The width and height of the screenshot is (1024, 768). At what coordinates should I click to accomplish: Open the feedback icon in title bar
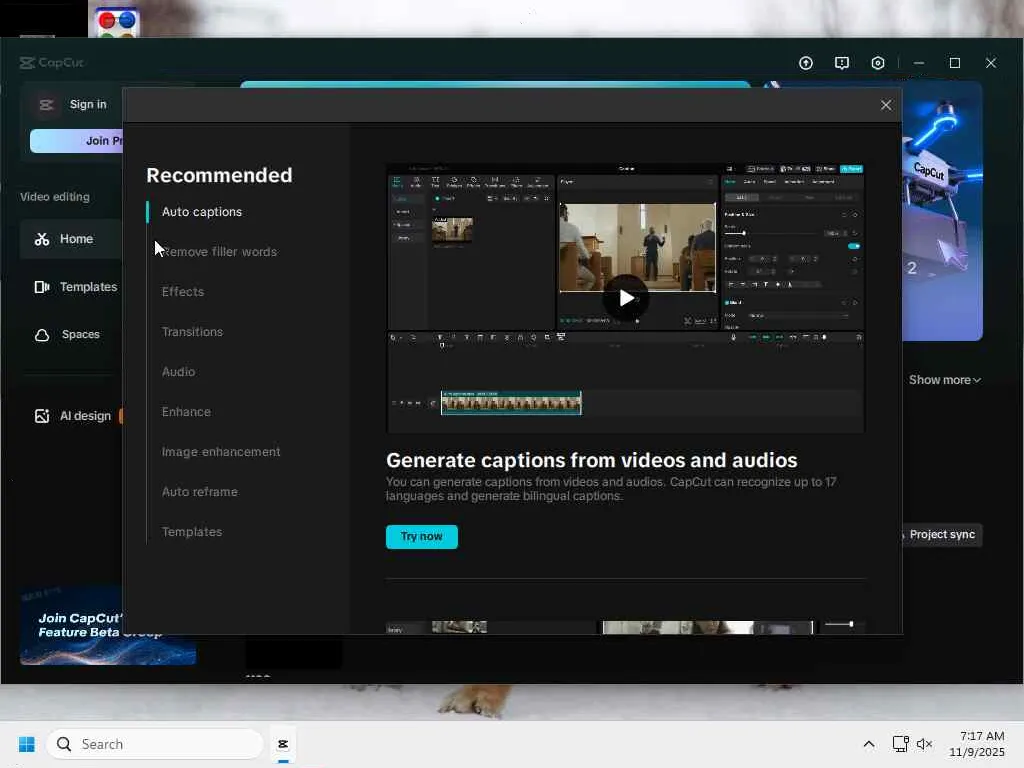pyautogui.click(x=842, y=63)
